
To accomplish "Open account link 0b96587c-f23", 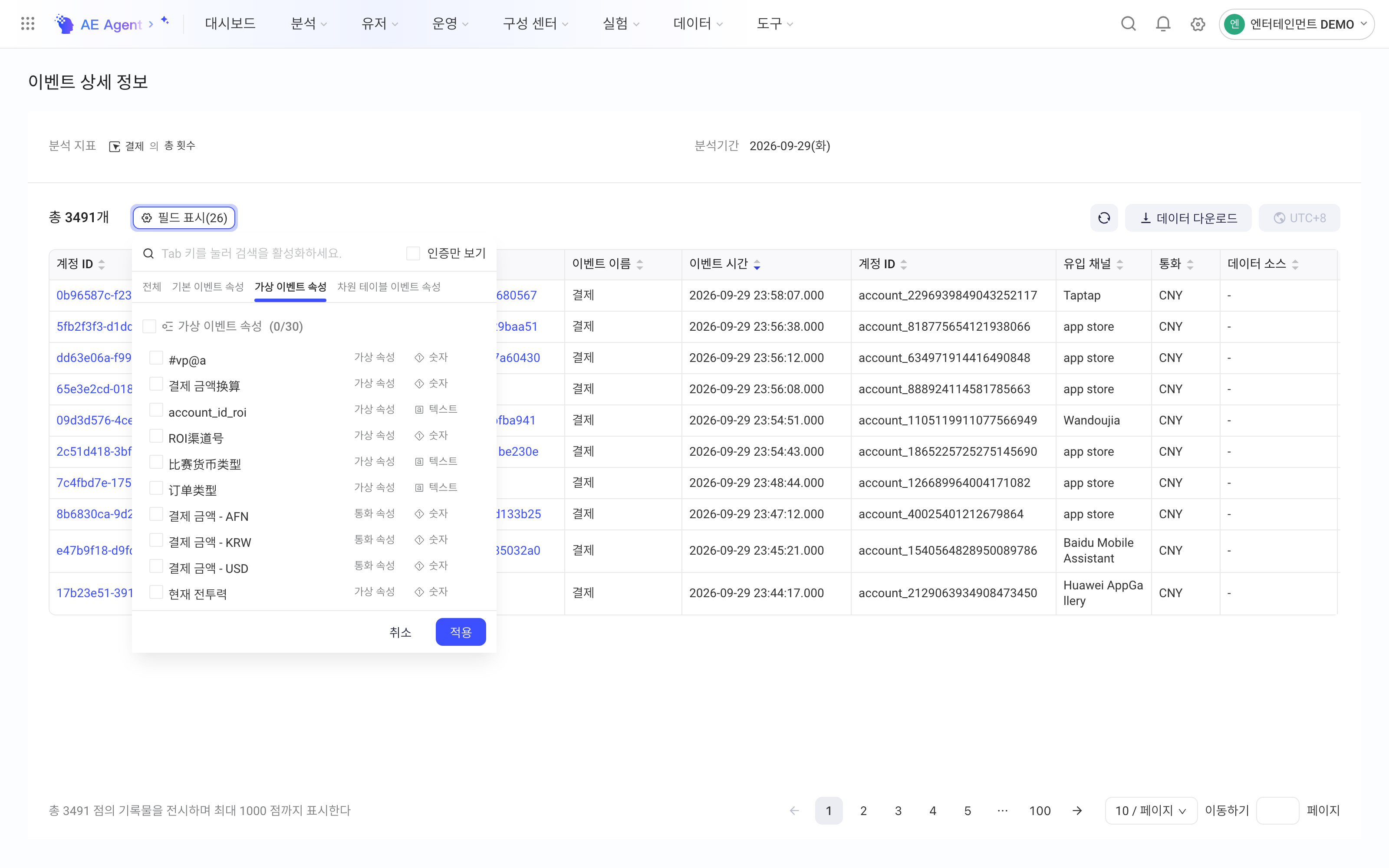I will click(94, 295).
